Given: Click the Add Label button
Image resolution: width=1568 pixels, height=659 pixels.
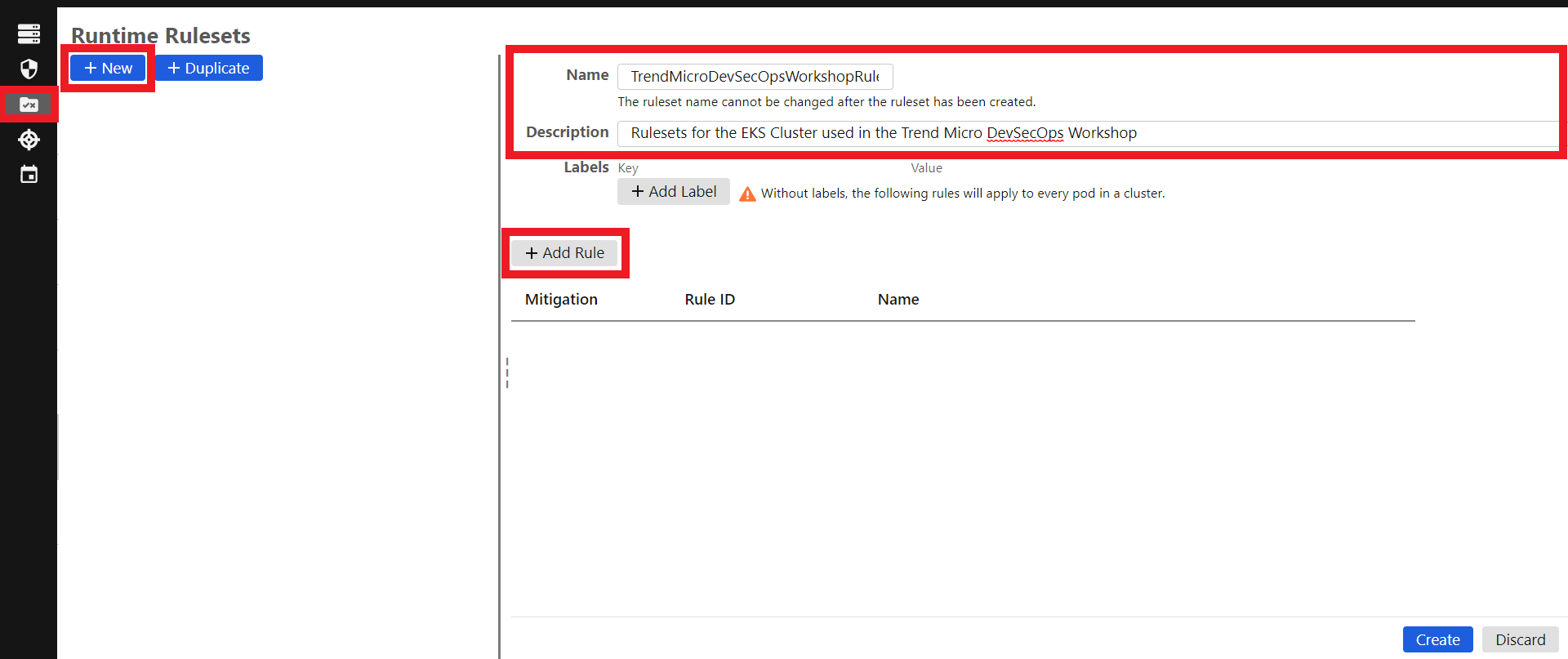Looking at the screenshot, I should (x=674, y=192).
